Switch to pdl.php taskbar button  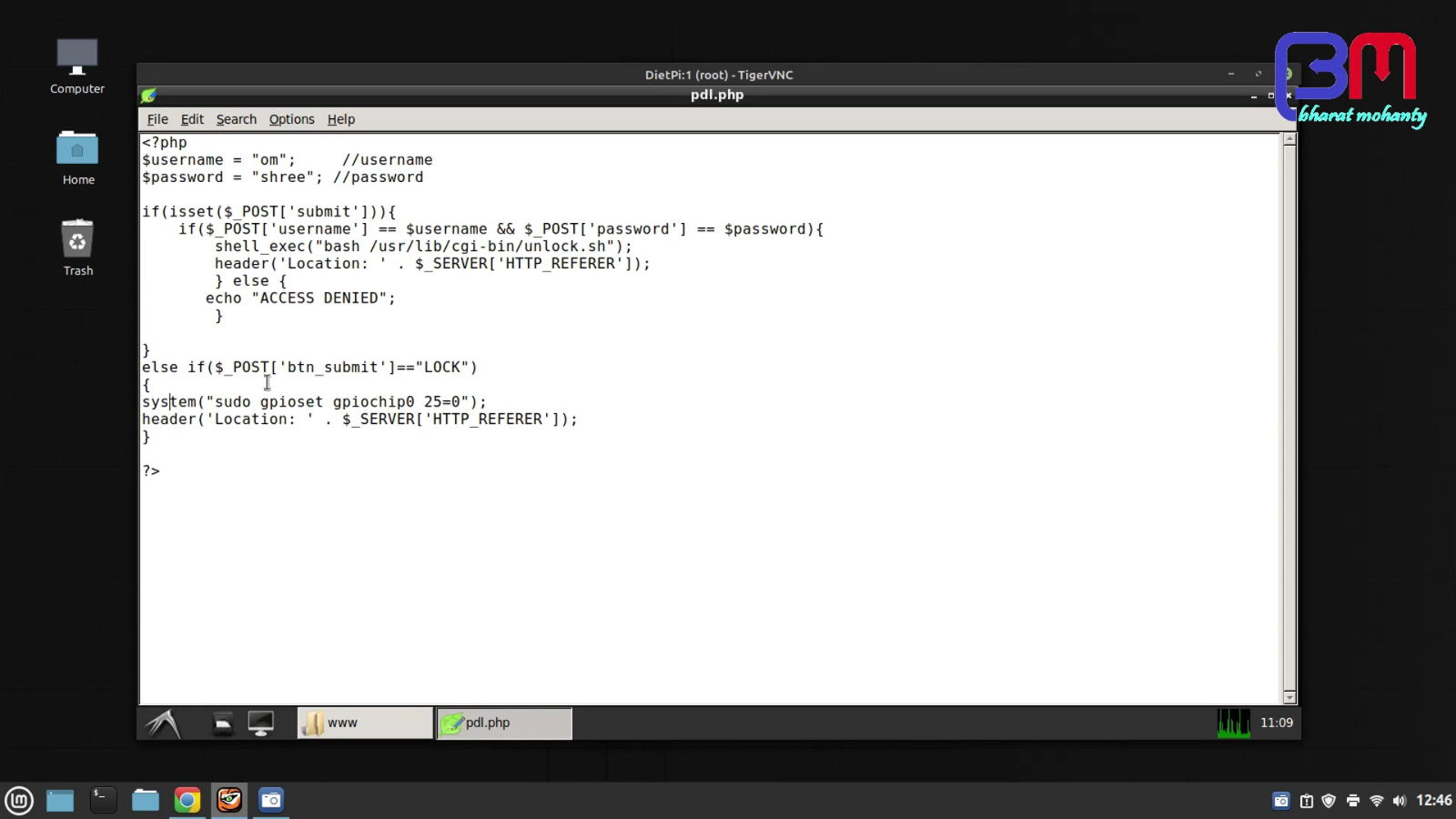click(504, 723)
